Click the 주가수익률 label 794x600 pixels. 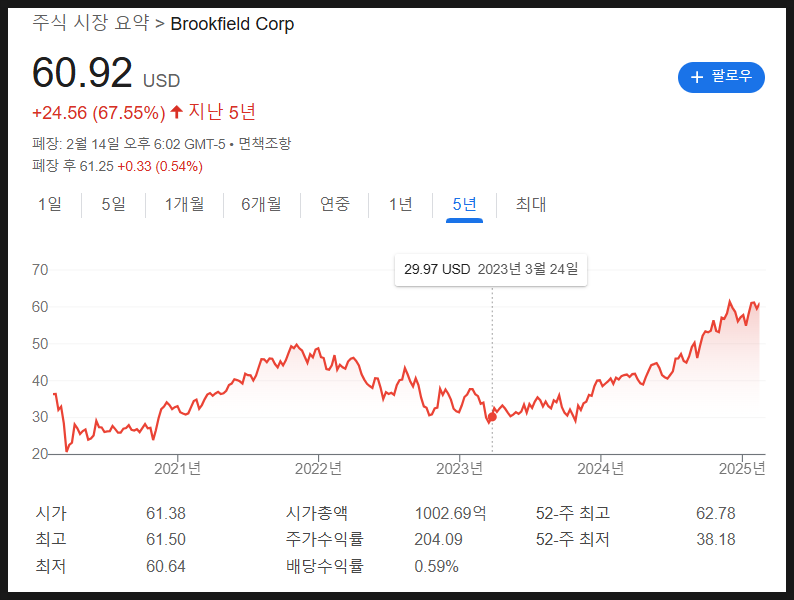[325, 539]
